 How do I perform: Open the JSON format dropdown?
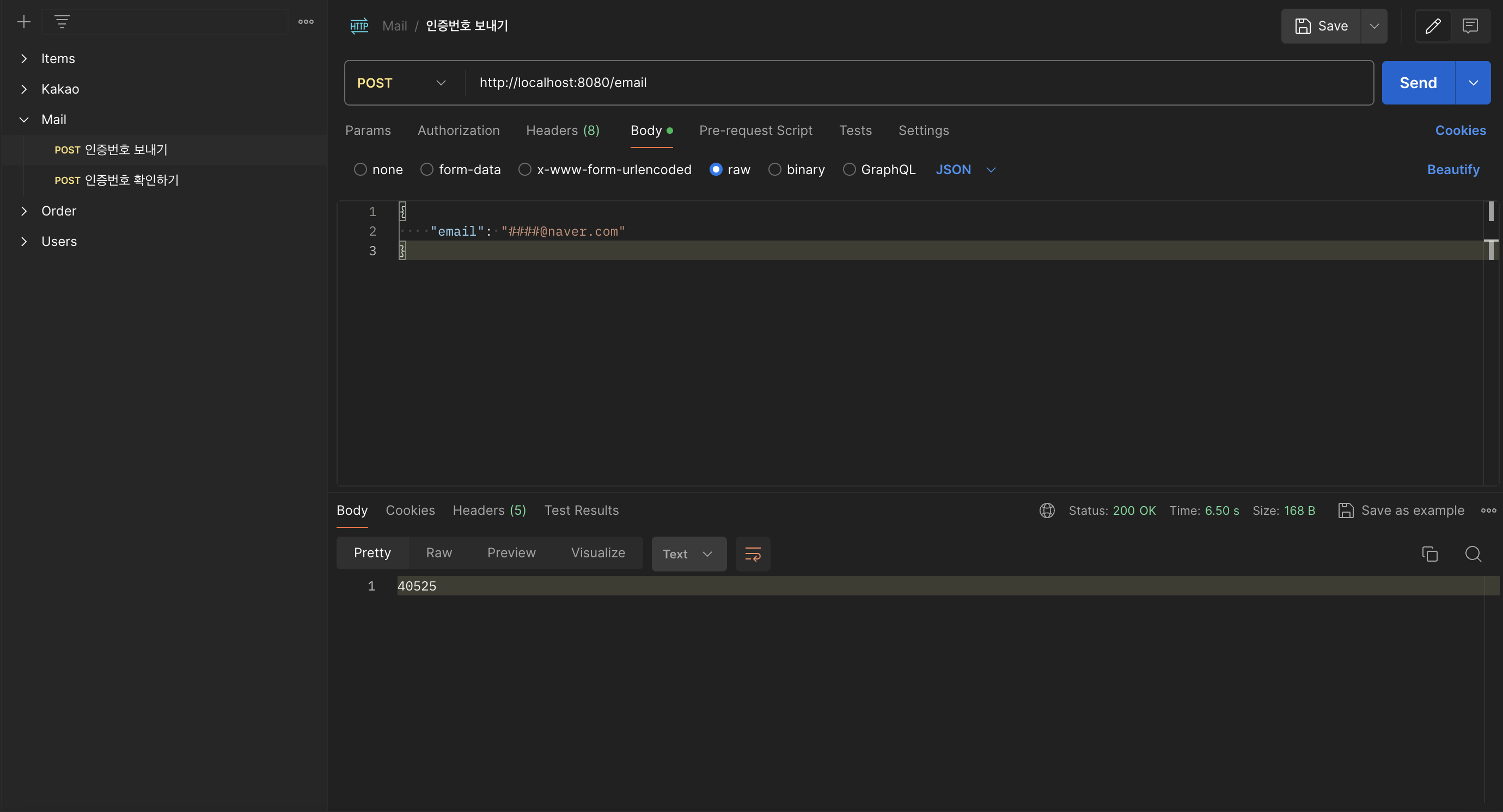tap(965, 170)
